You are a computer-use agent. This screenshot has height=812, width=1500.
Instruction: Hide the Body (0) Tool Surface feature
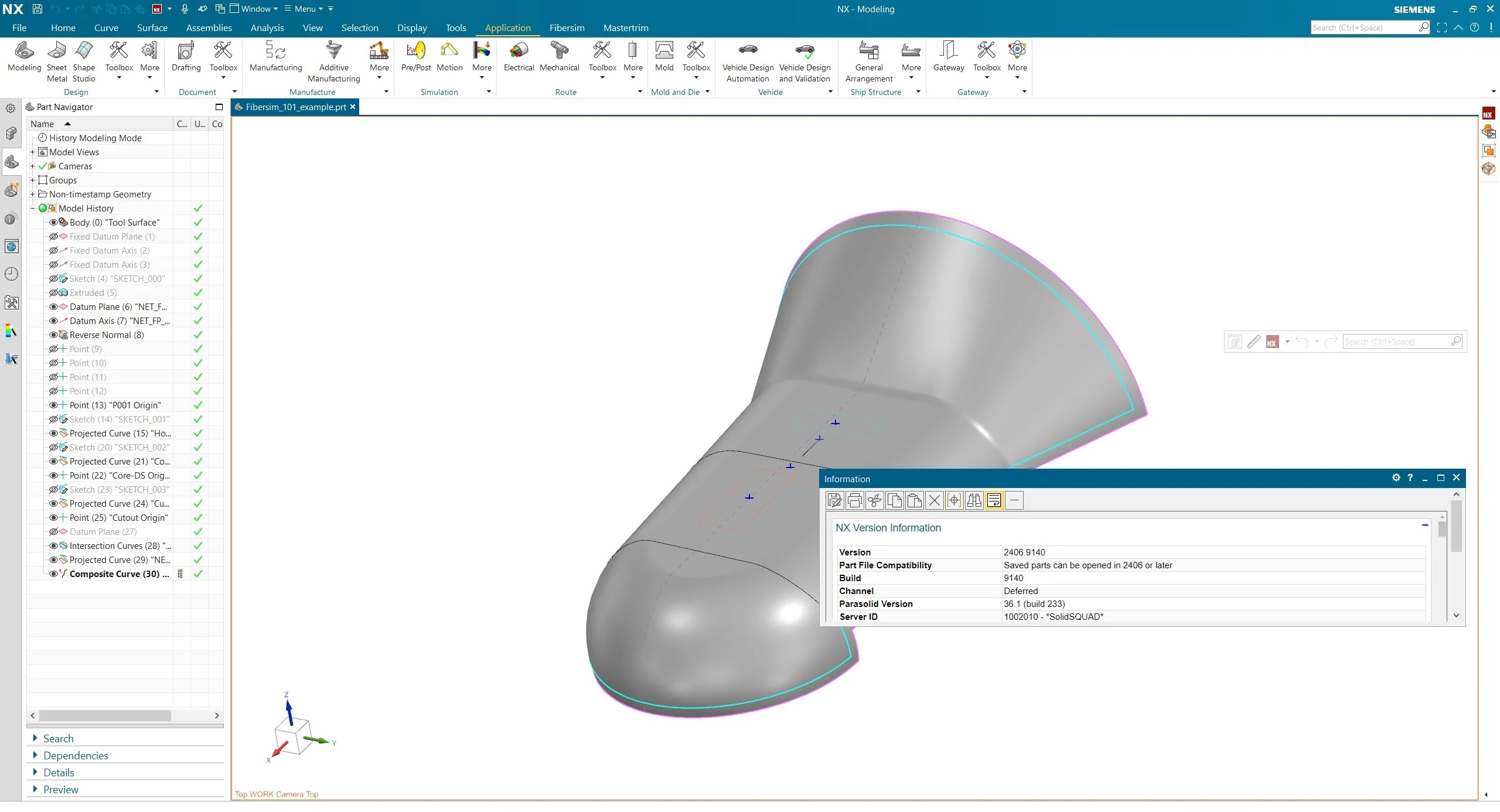pos(53,223)
